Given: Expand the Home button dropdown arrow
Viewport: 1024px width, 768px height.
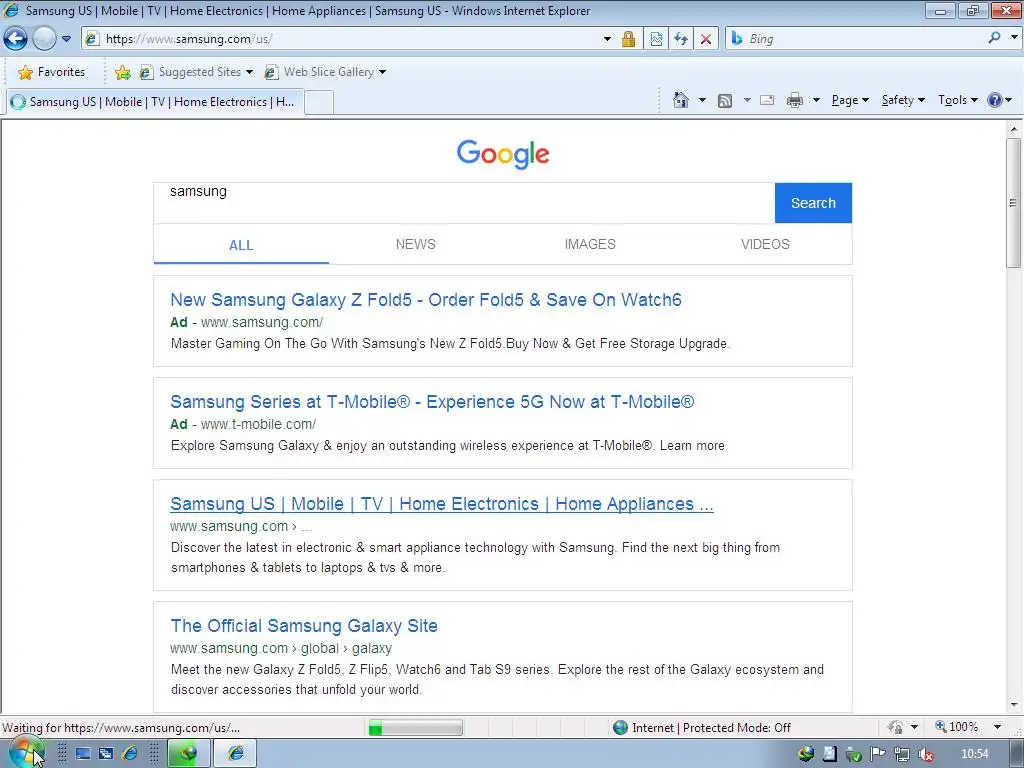Looking at the screenshot, I should pyautogui.click(x=702, y=100).
